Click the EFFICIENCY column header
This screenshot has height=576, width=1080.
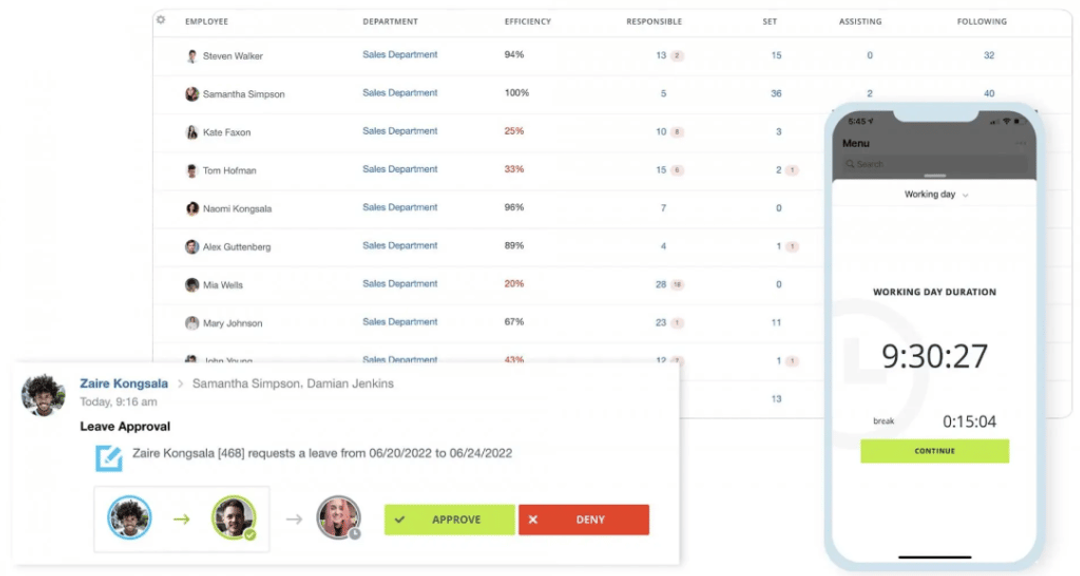(x=528, y=20)
